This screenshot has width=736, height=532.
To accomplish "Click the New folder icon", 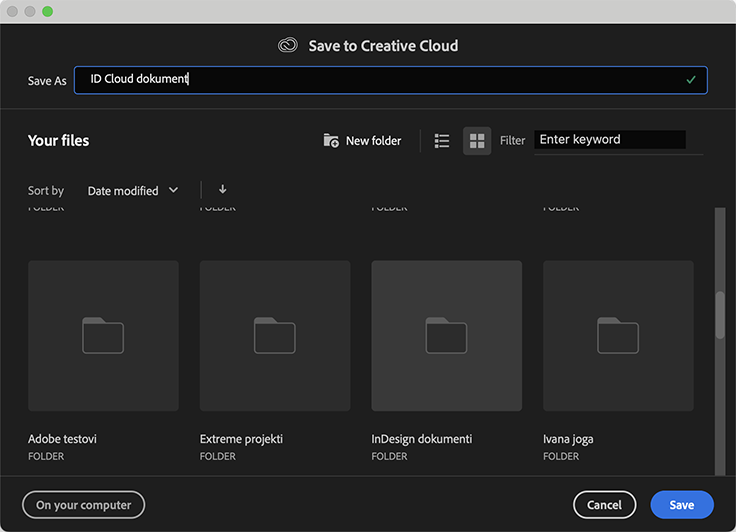I will 331,141.
